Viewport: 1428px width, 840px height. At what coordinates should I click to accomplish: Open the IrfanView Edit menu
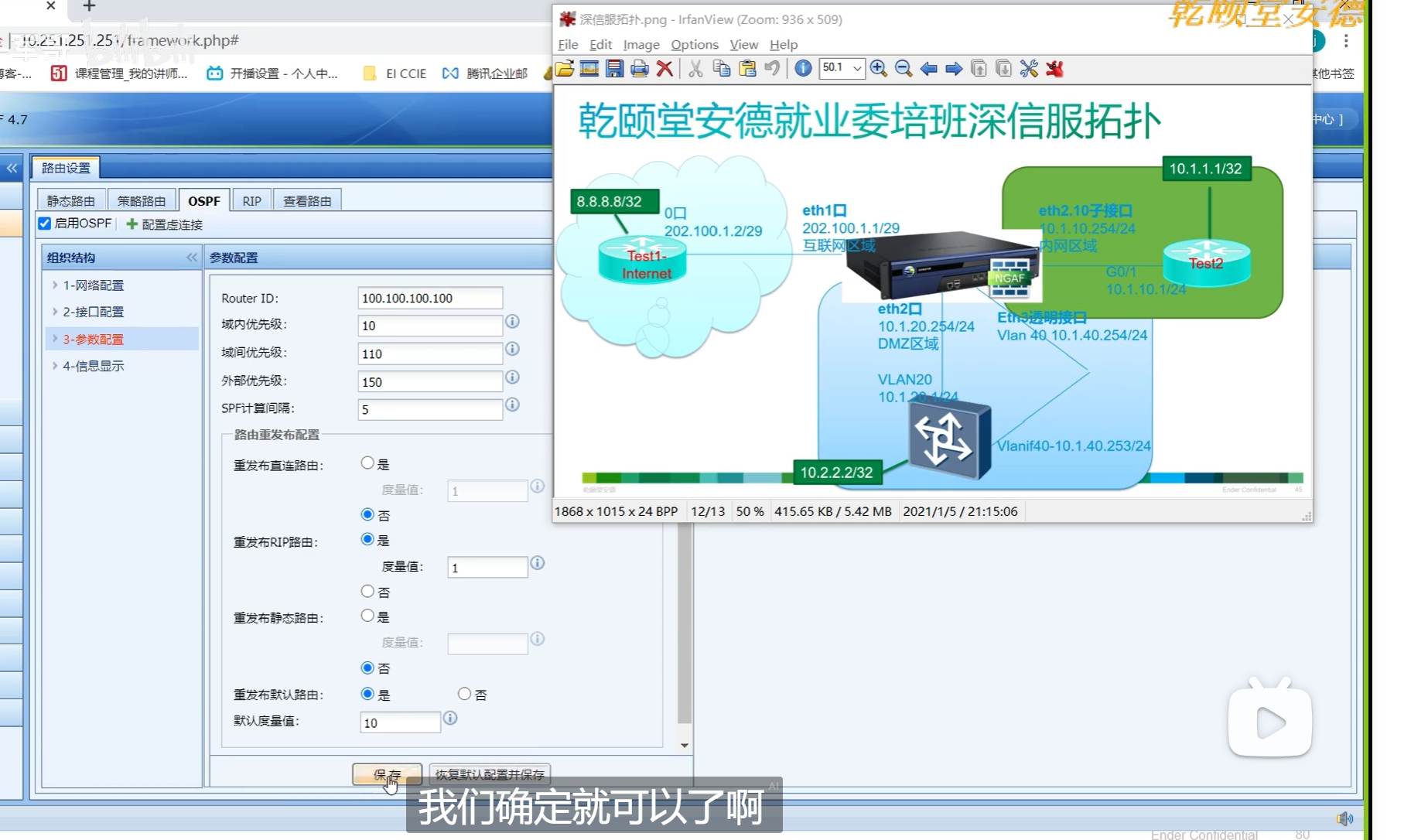tap(600, 44)
